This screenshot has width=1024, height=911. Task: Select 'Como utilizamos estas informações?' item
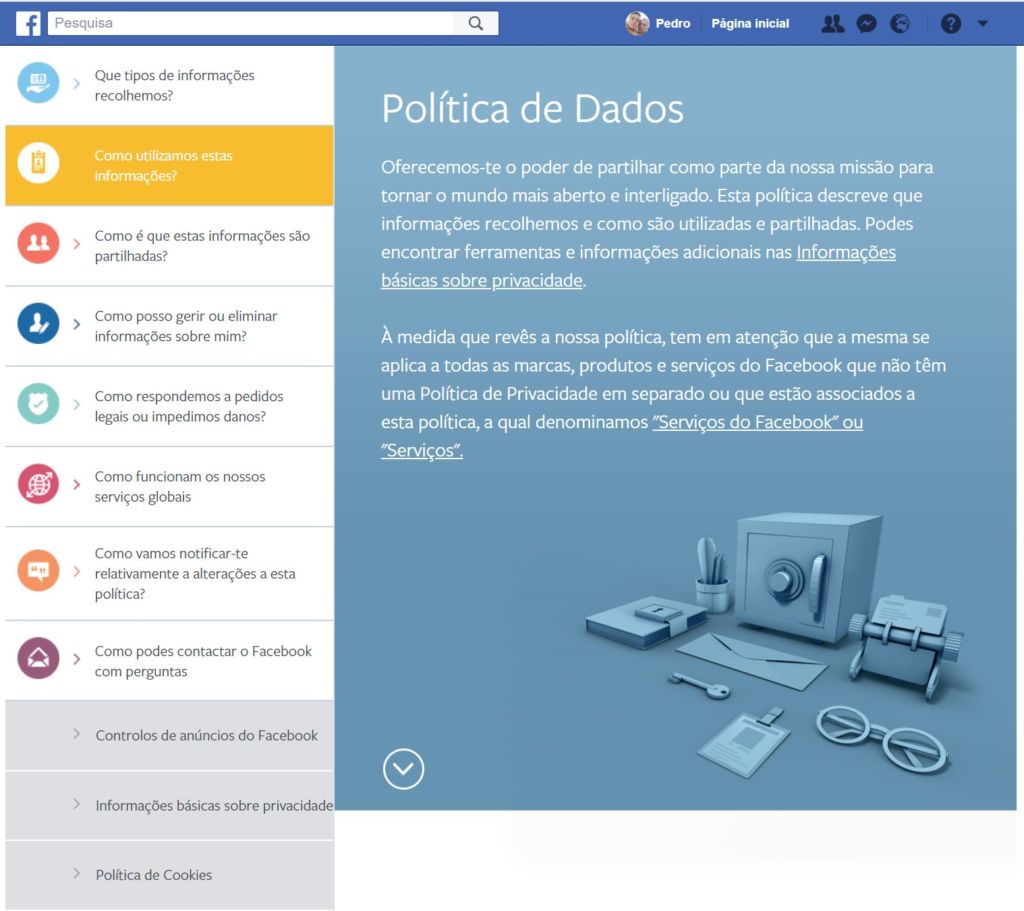(169, 165)
